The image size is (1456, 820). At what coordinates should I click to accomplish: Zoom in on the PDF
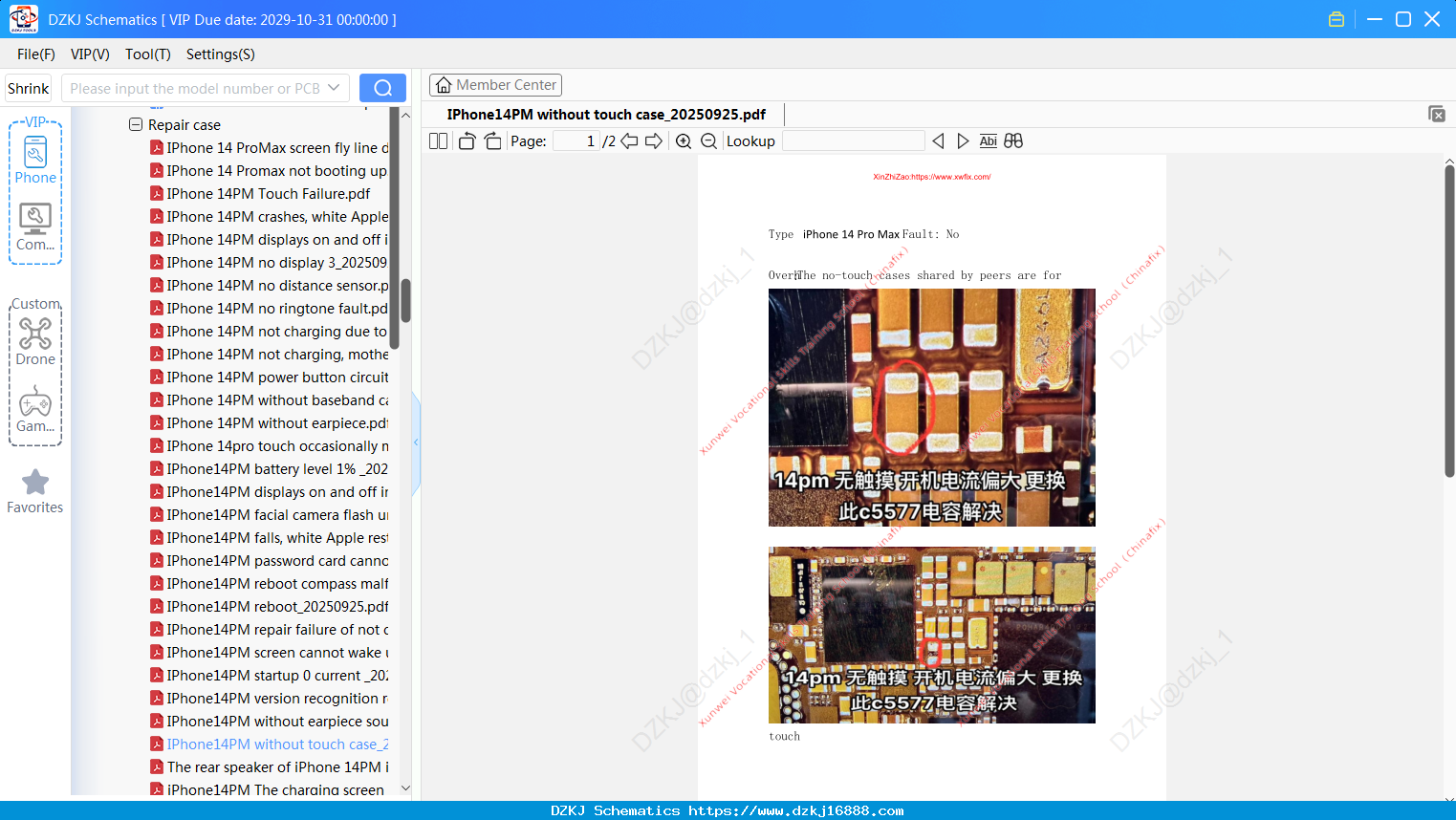(x=684, y=141)
